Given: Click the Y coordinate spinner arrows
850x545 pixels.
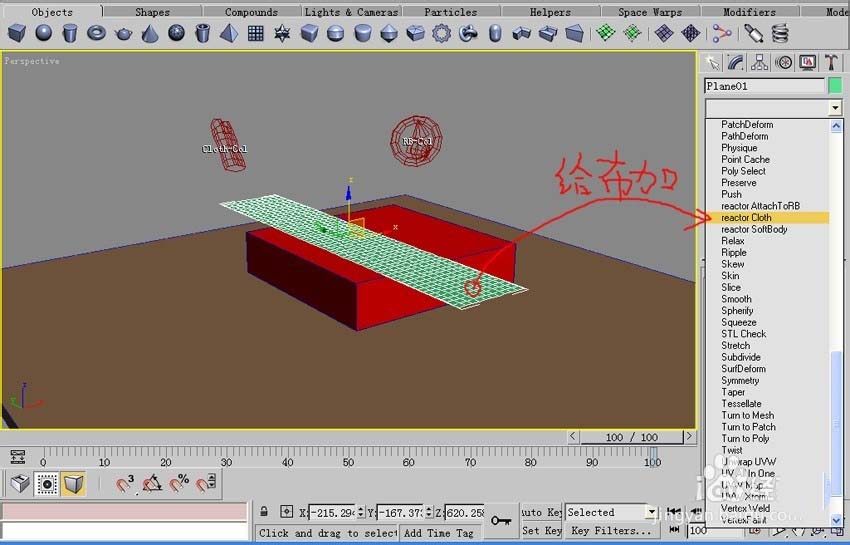Looking at the screenshot, I should click(429, 512).
